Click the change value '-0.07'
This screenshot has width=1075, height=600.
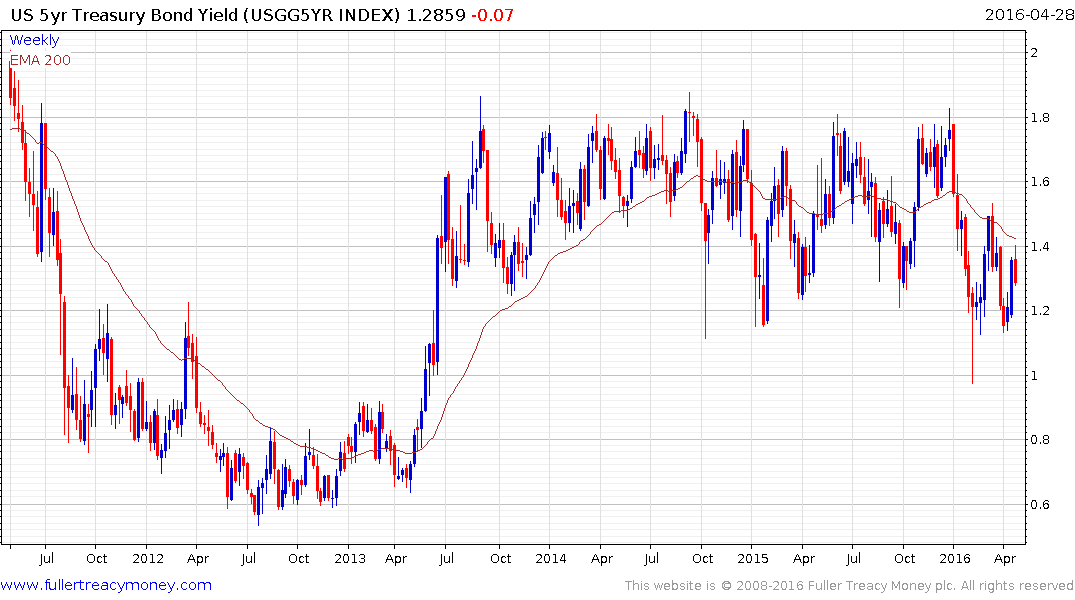click(x=492, y=15)
